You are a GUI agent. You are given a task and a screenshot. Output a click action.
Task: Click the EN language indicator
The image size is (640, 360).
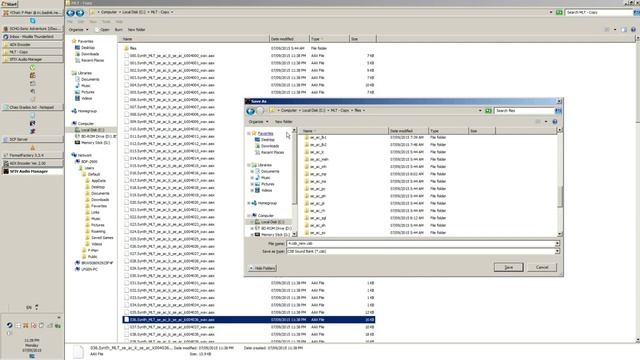tap(29, 308)
